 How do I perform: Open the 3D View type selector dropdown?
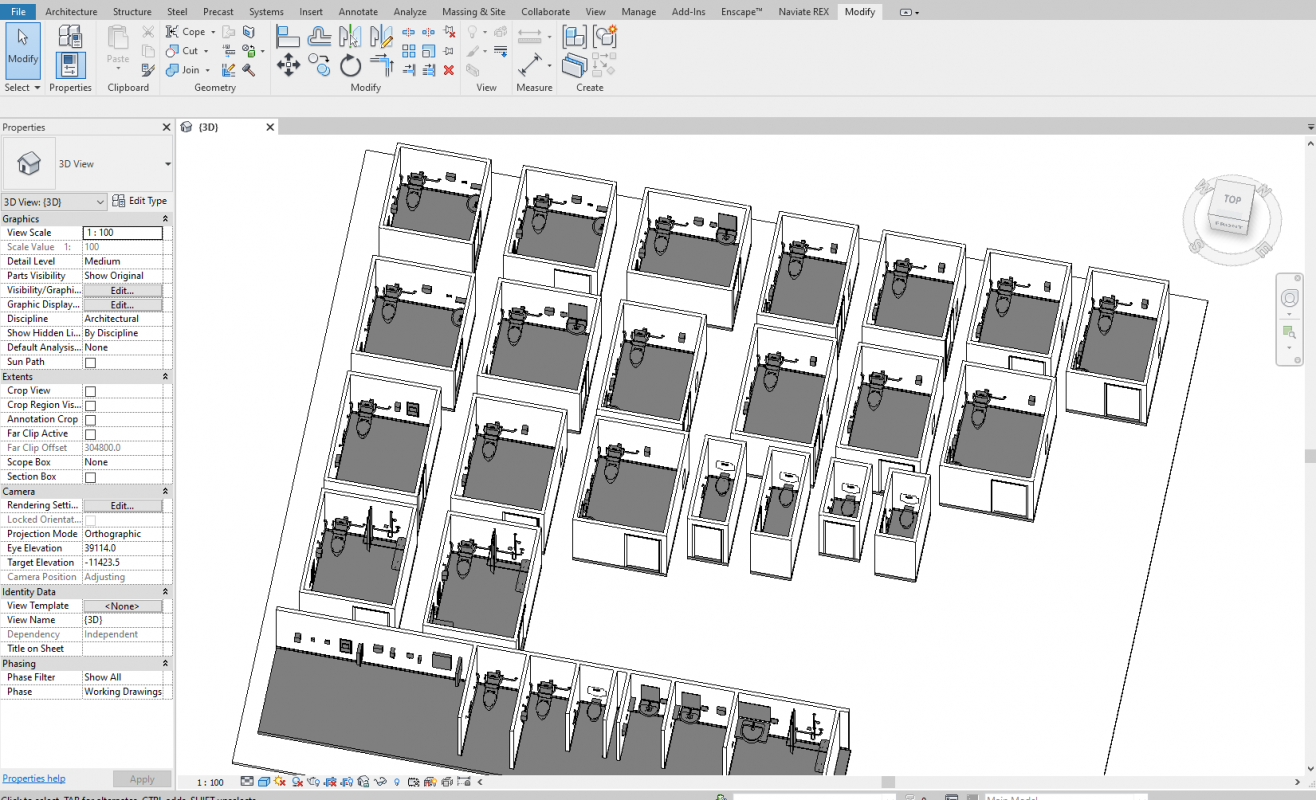167,164
